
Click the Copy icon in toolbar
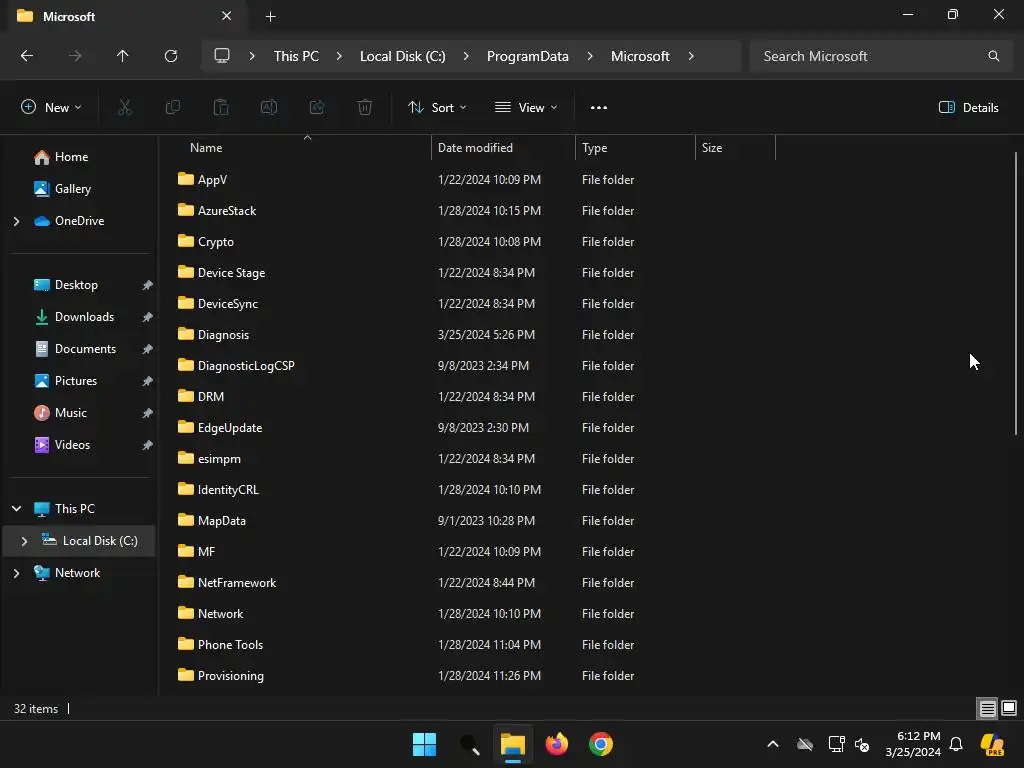[x=173, y=108]
